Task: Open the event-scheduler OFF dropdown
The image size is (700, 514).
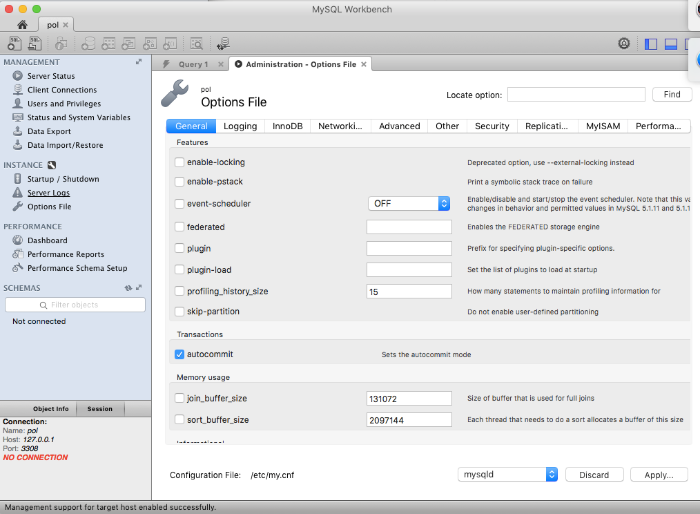Action: [409, 204]
